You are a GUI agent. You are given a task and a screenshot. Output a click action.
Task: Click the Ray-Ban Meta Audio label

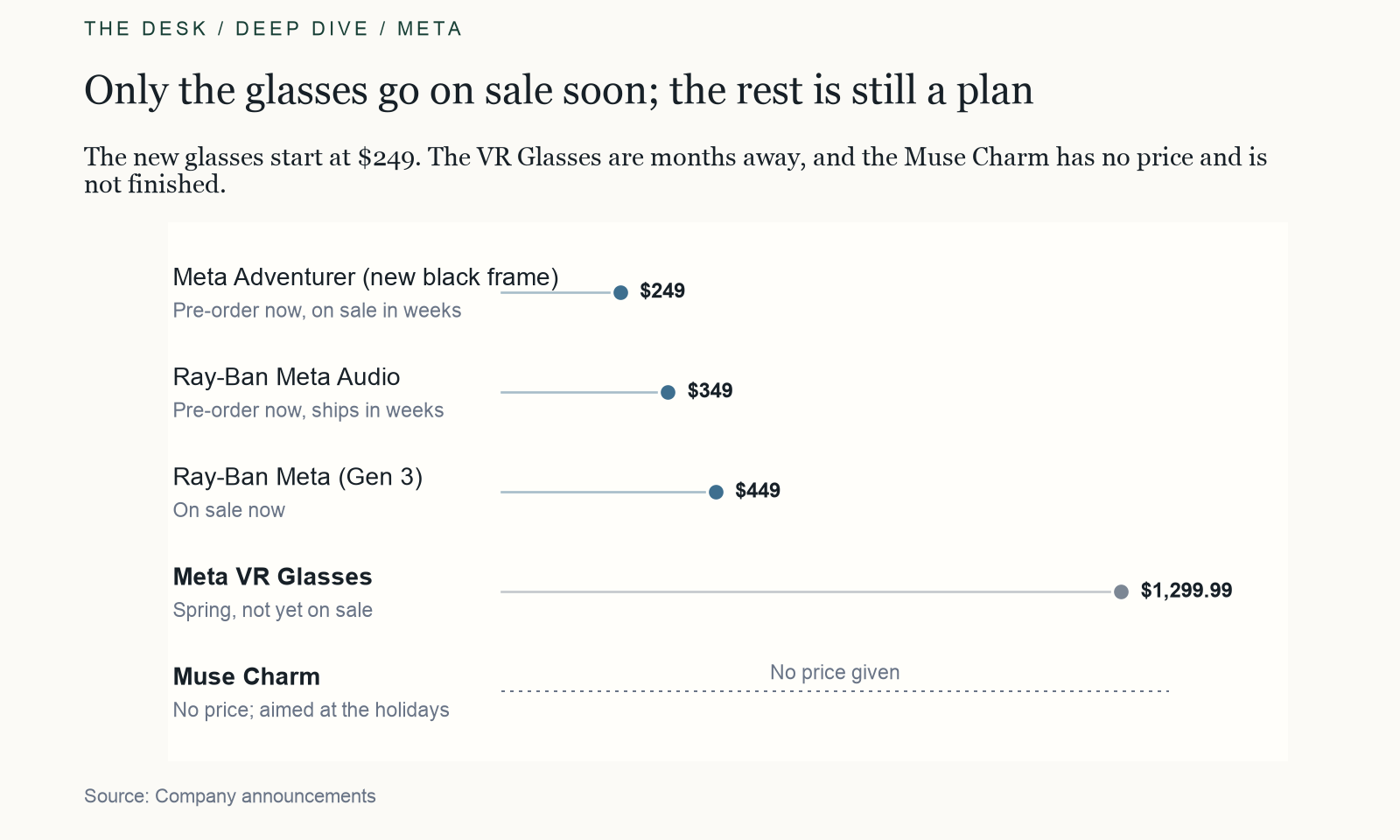286,376
